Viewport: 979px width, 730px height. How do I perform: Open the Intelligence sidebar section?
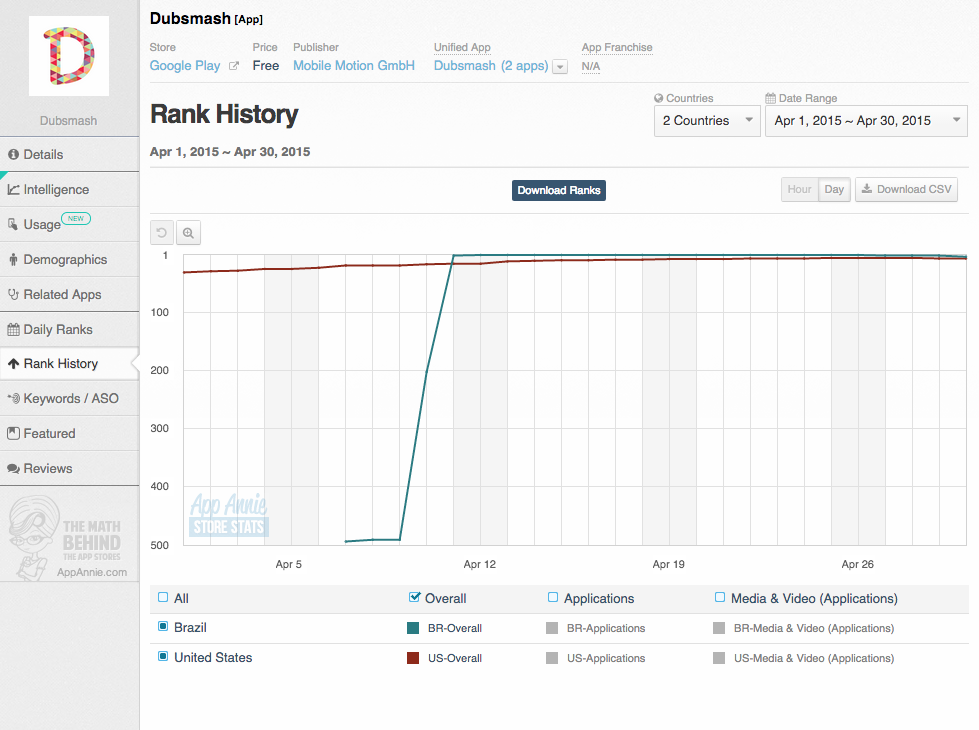pyautogui.click(x=55, y=189)
